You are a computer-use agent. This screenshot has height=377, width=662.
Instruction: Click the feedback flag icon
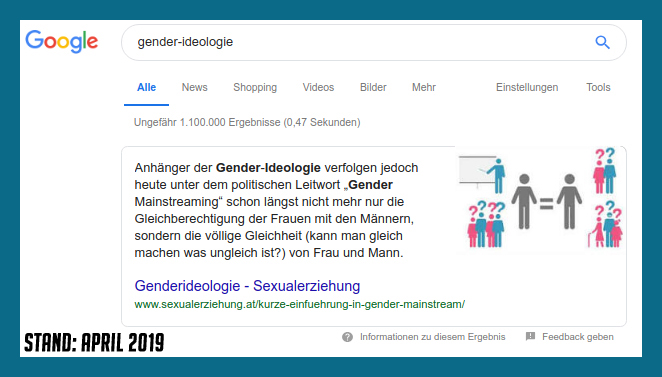[x=530, y=336]
